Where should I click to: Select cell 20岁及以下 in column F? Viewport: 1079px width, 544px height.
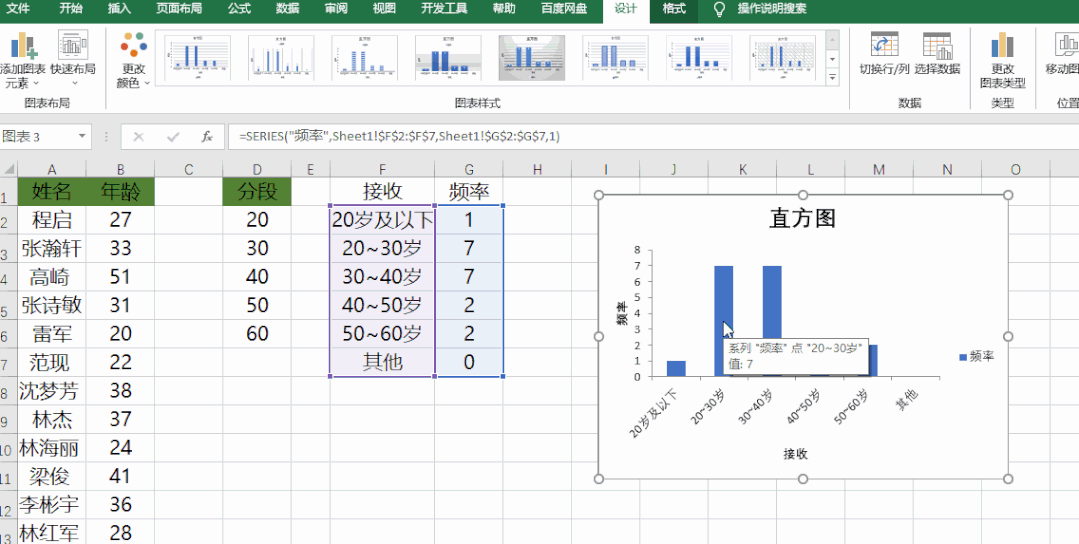tap(383, 219)
